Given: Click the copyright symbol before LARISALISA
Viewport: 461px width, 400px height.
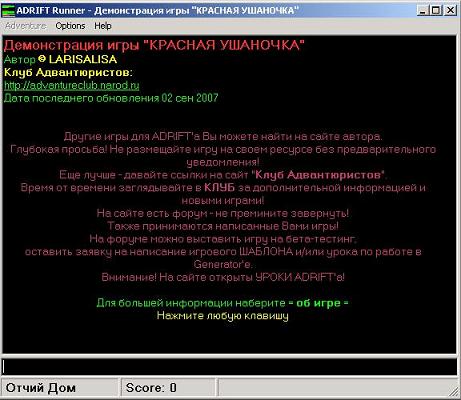Looking at the screenshot, I should pyautogui.click(x=42, y=59).
